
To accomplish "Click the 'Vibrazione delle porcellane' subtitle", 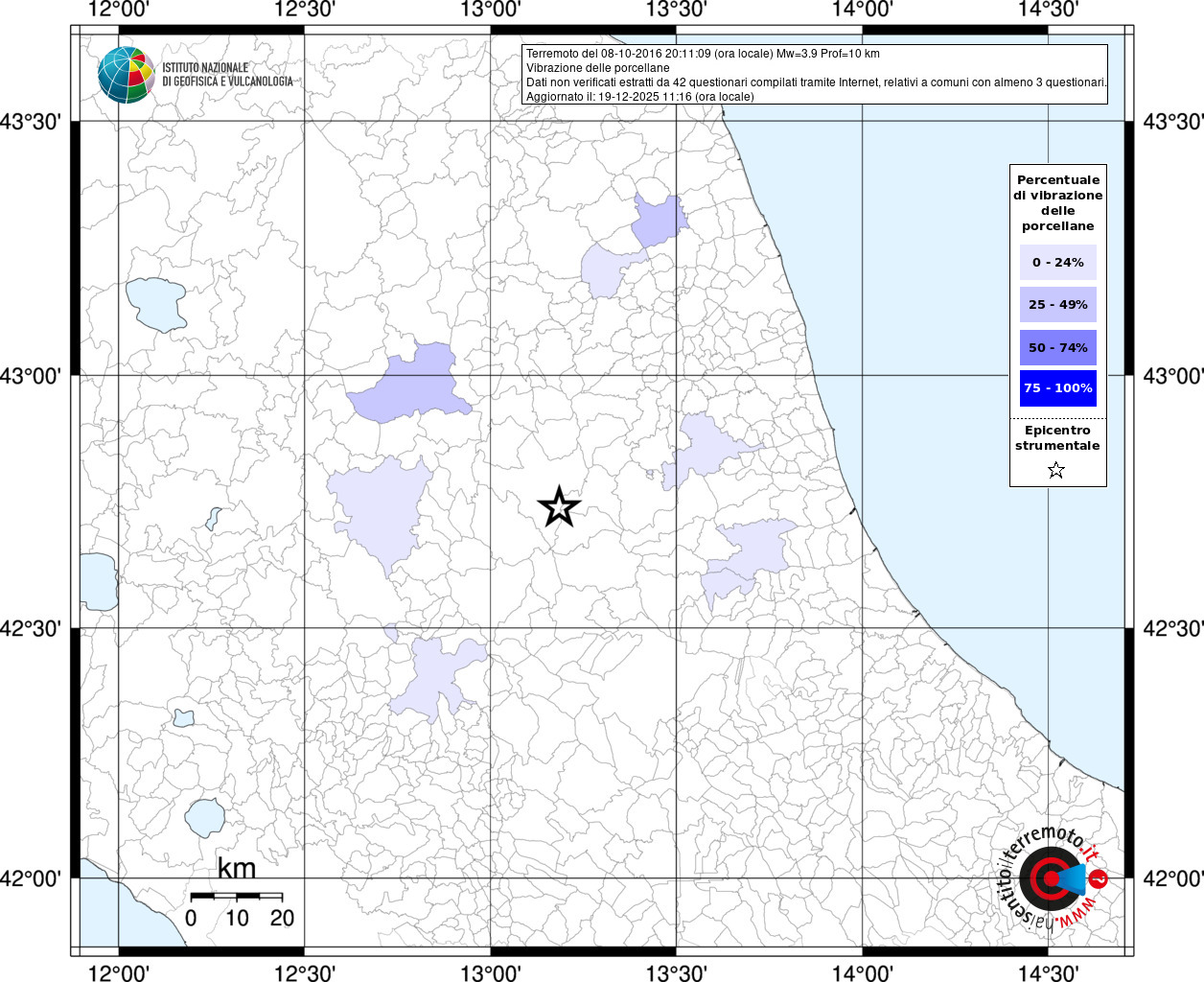I will (x=598, y=68).
